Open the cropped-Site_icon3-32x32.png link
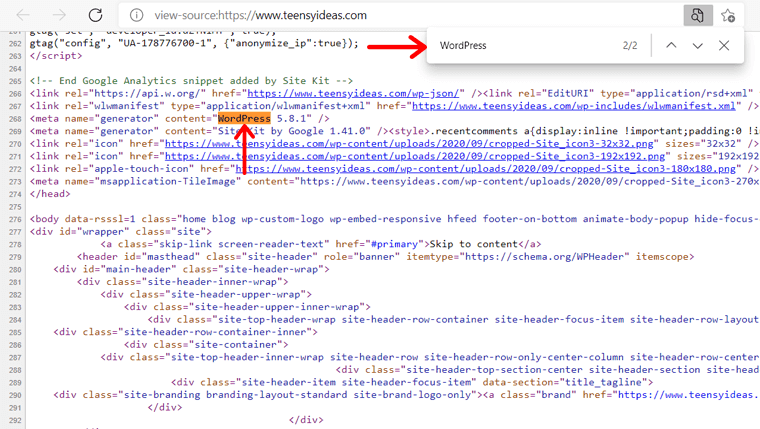Viewport: 760px width, 429px height. 409,143
